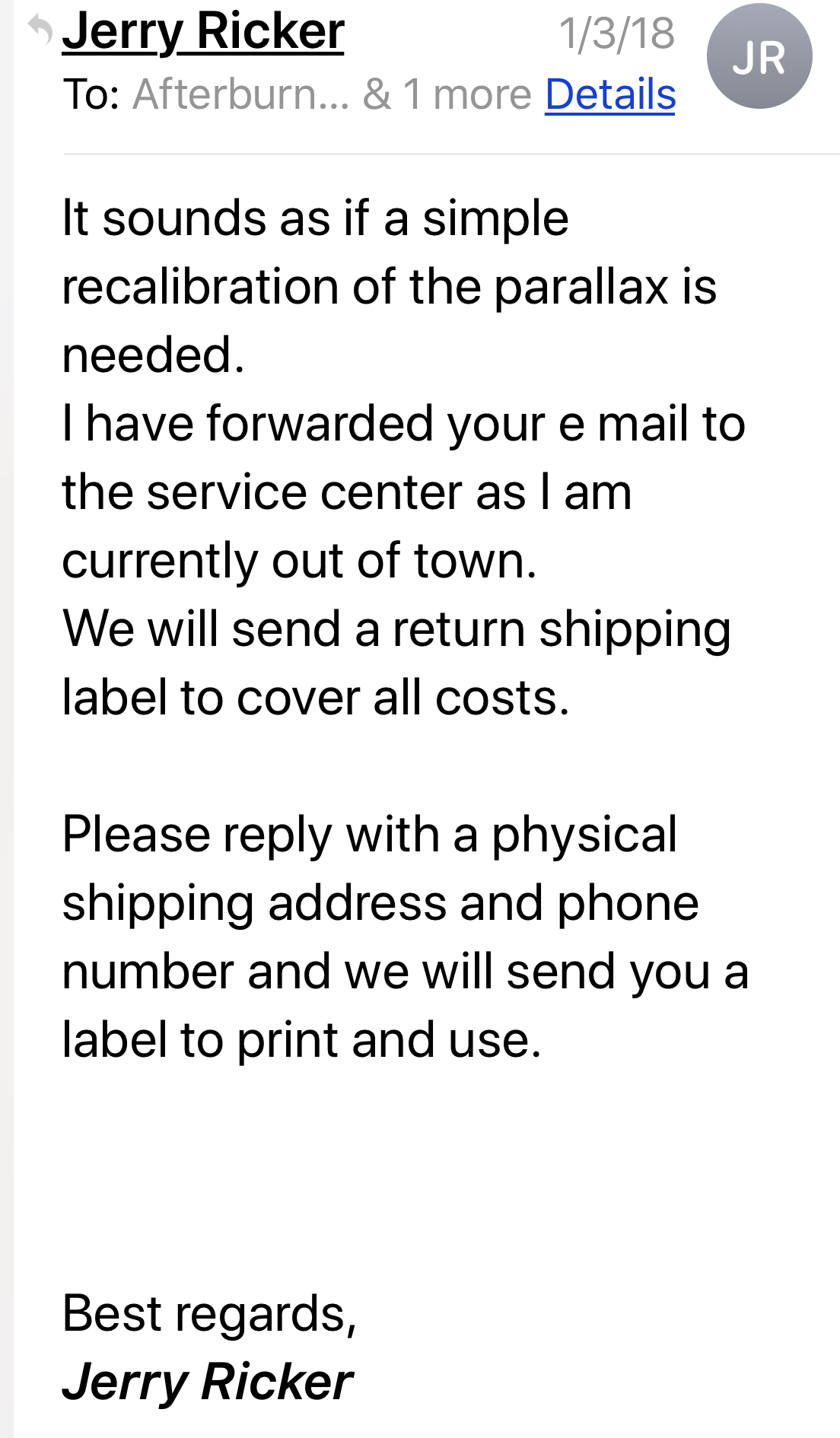Image resolution: width=840 pixels, height=1438 pixels.
Task: Tap the word "forwarded" in the message
Action: click(320, 424)
